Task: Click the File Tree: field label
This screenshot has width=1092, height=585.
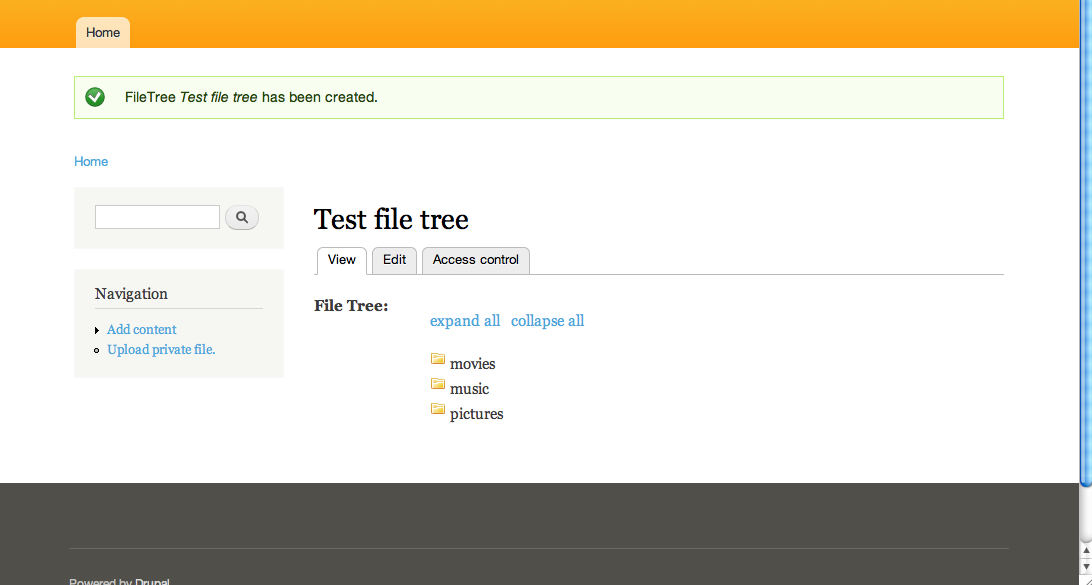Action: pos(351,306)
